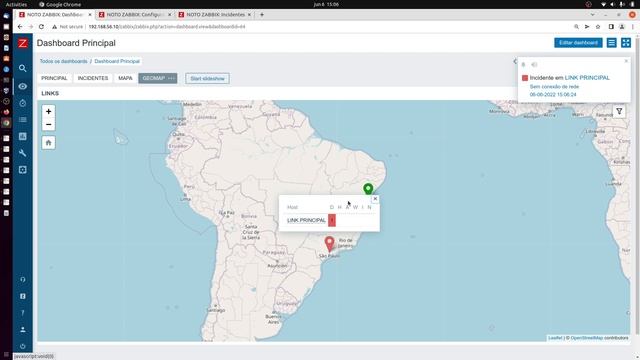The width and height of the screenshot is (640, 360).
Task: Open the Inventory list icon in sidebar
Action: [23, 120]
